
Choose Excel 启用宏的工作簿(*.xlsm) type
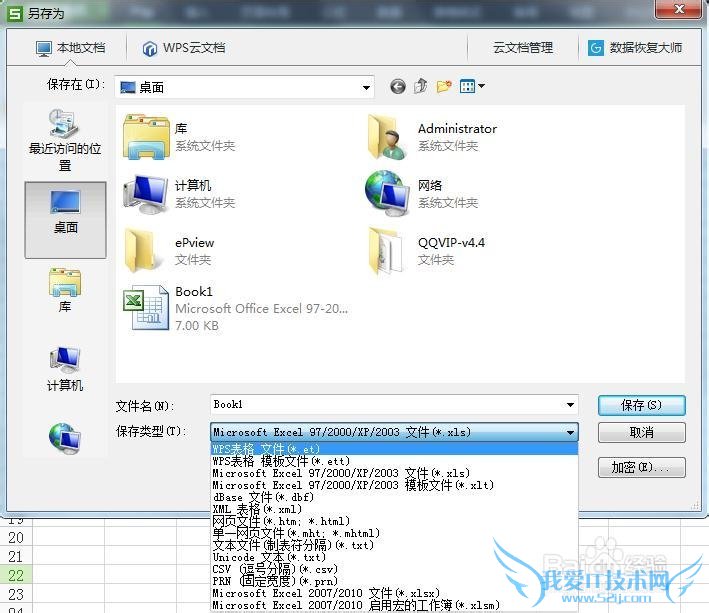pyautogui.click(x=394, y=605)
